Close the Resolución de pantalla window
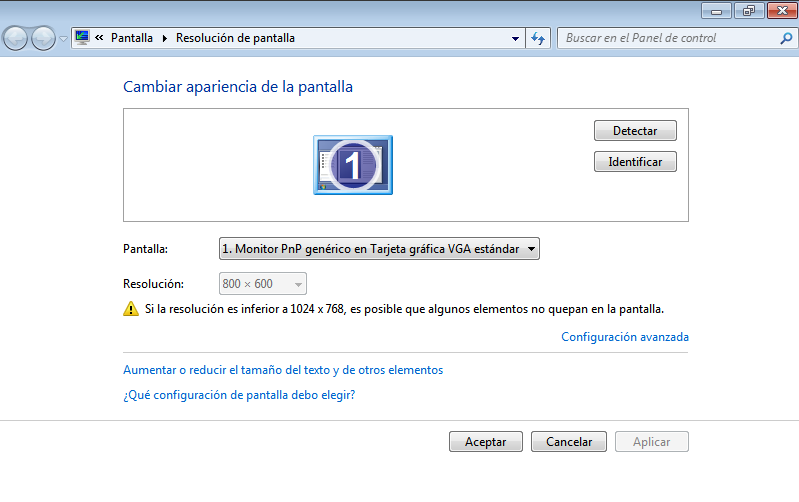The height and width of the screenshot is (502, 799). point(783,11)
